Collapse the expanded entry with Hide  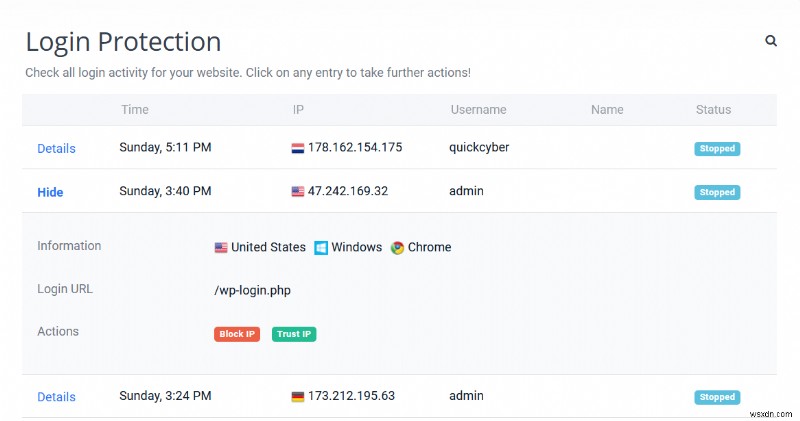pyautogui.click(x=50, y=191)
